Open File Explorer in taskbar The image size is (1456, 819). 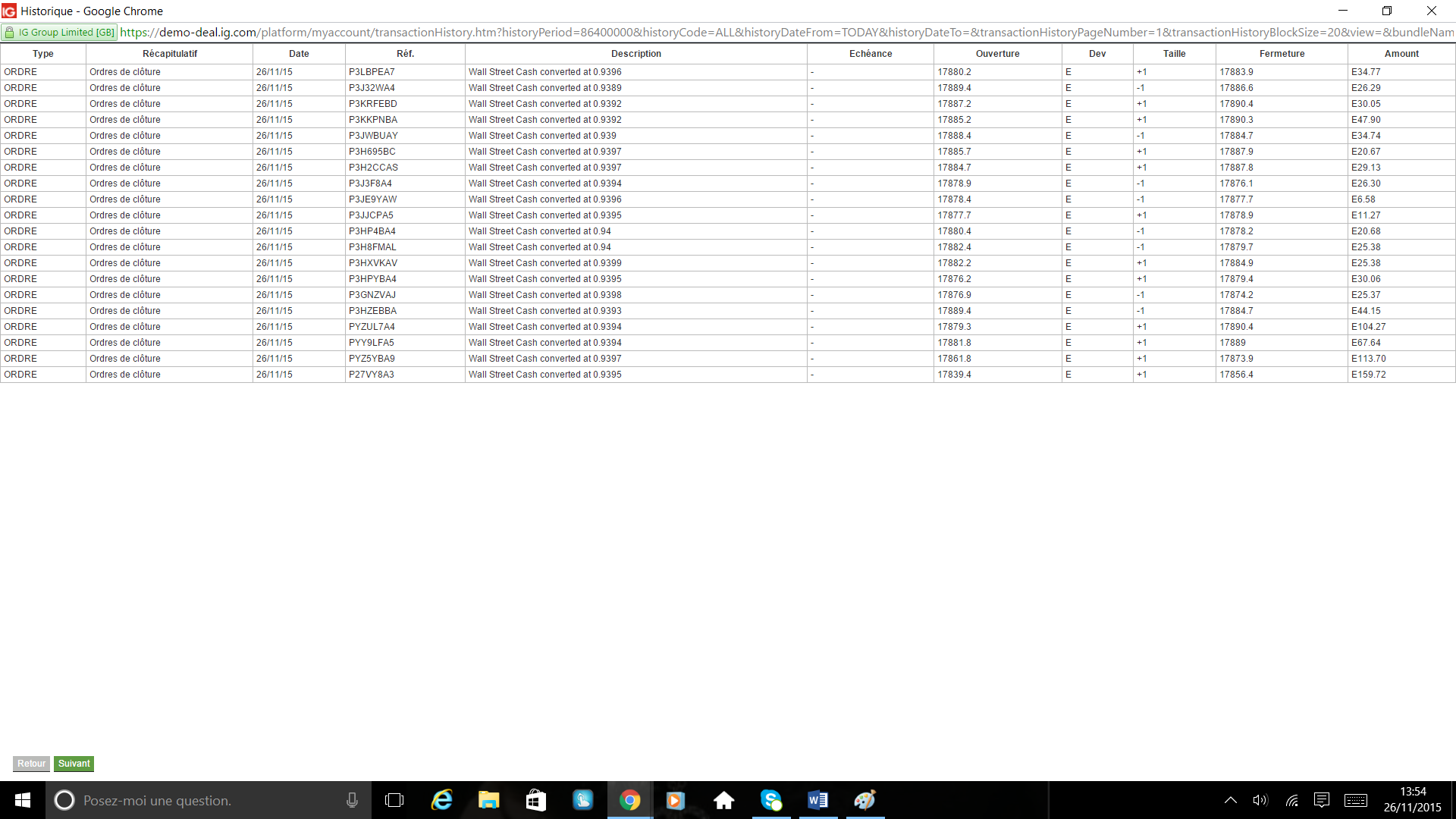coord(488,800)
